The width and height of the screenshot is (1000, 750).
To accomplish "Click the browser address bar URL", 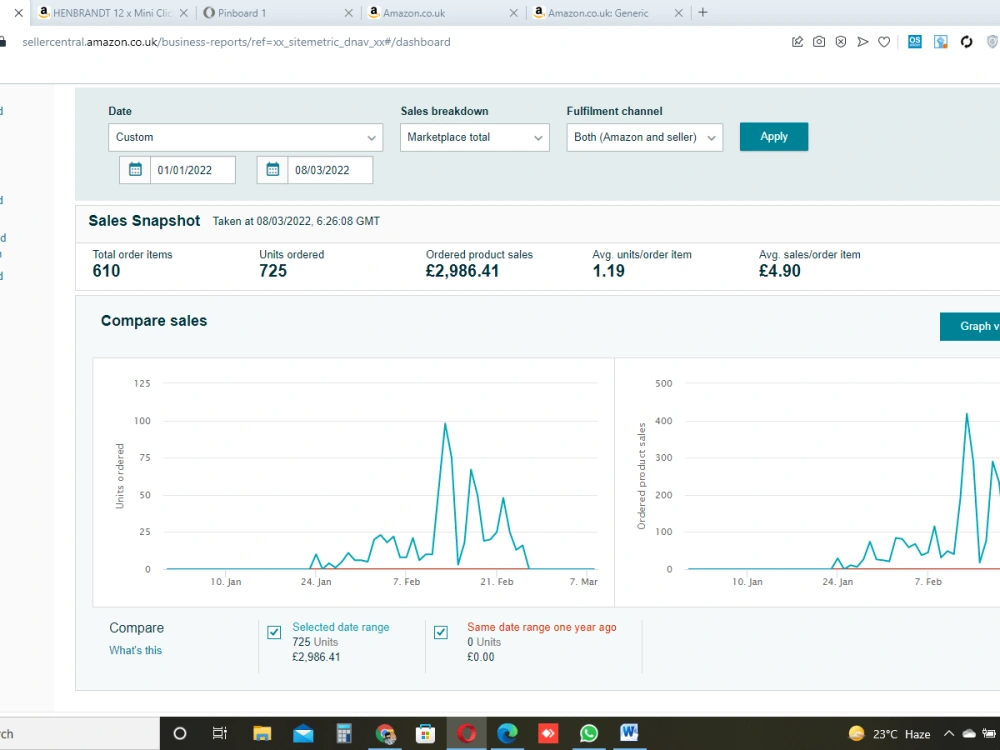I will (236, 42).
